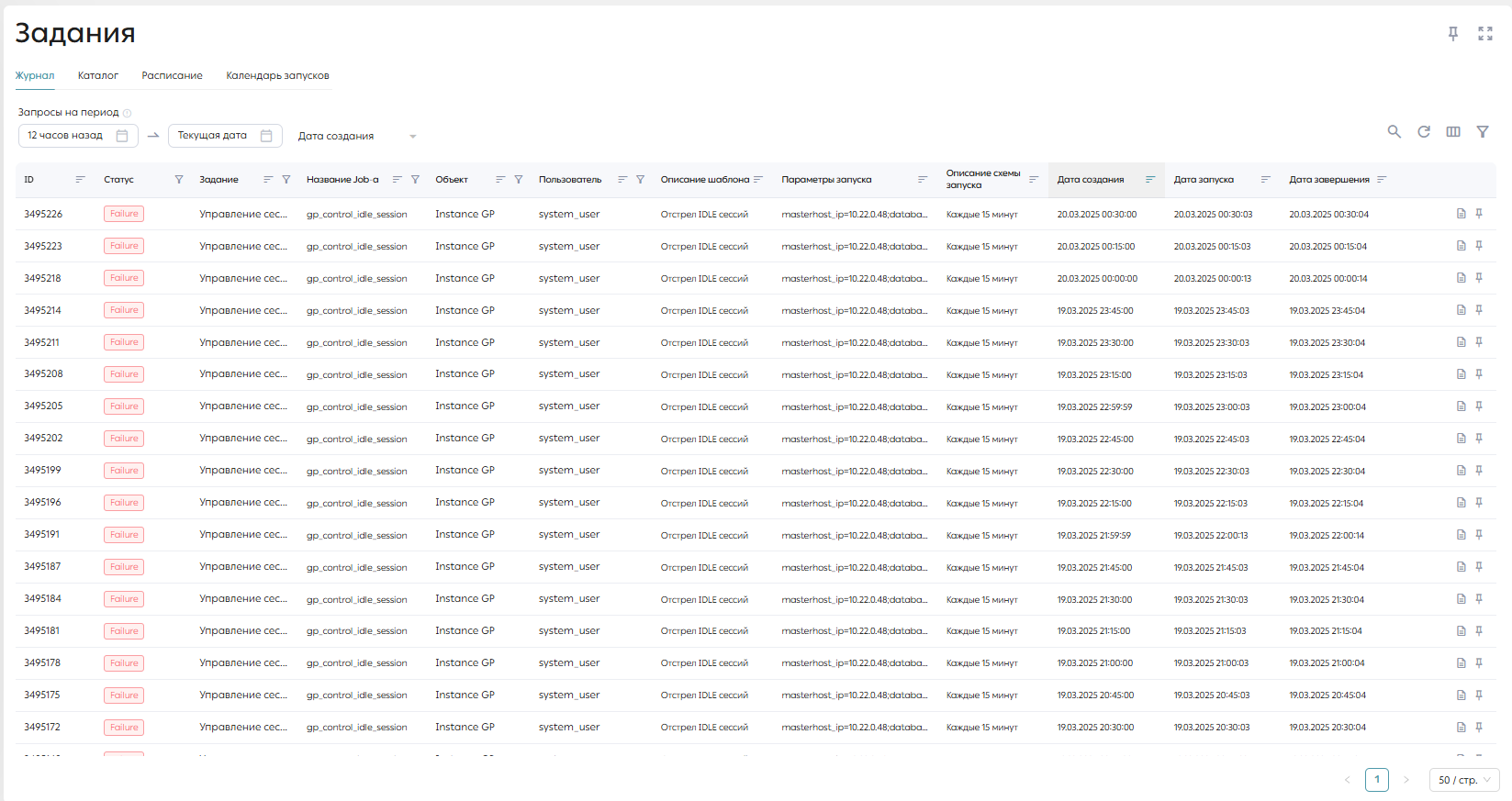
Task: Filter the Статус column
Action: [179, 180]
